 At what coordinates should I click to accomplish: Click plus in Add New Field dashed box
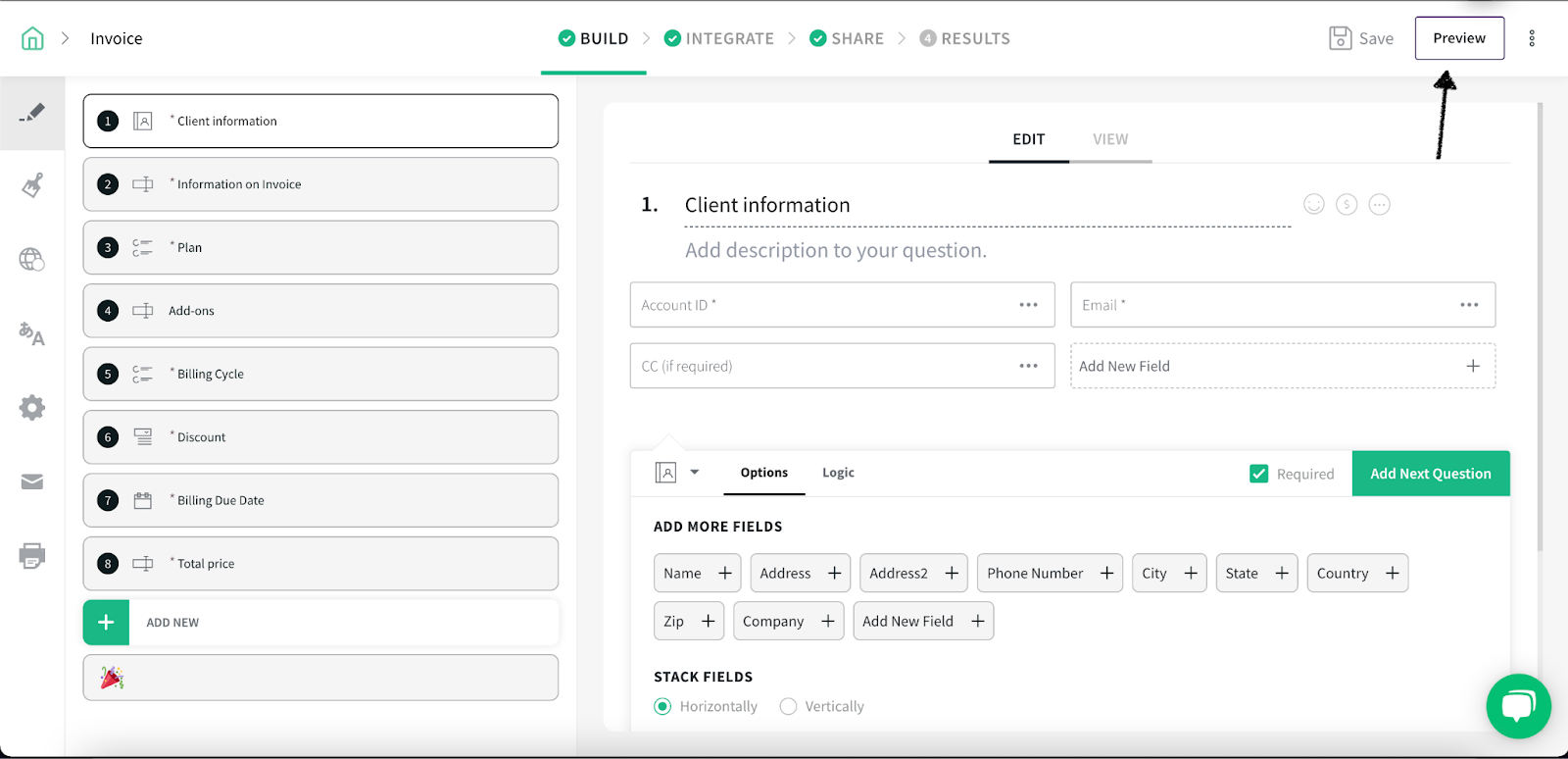pyautogui.click(x=1473, y=366)
